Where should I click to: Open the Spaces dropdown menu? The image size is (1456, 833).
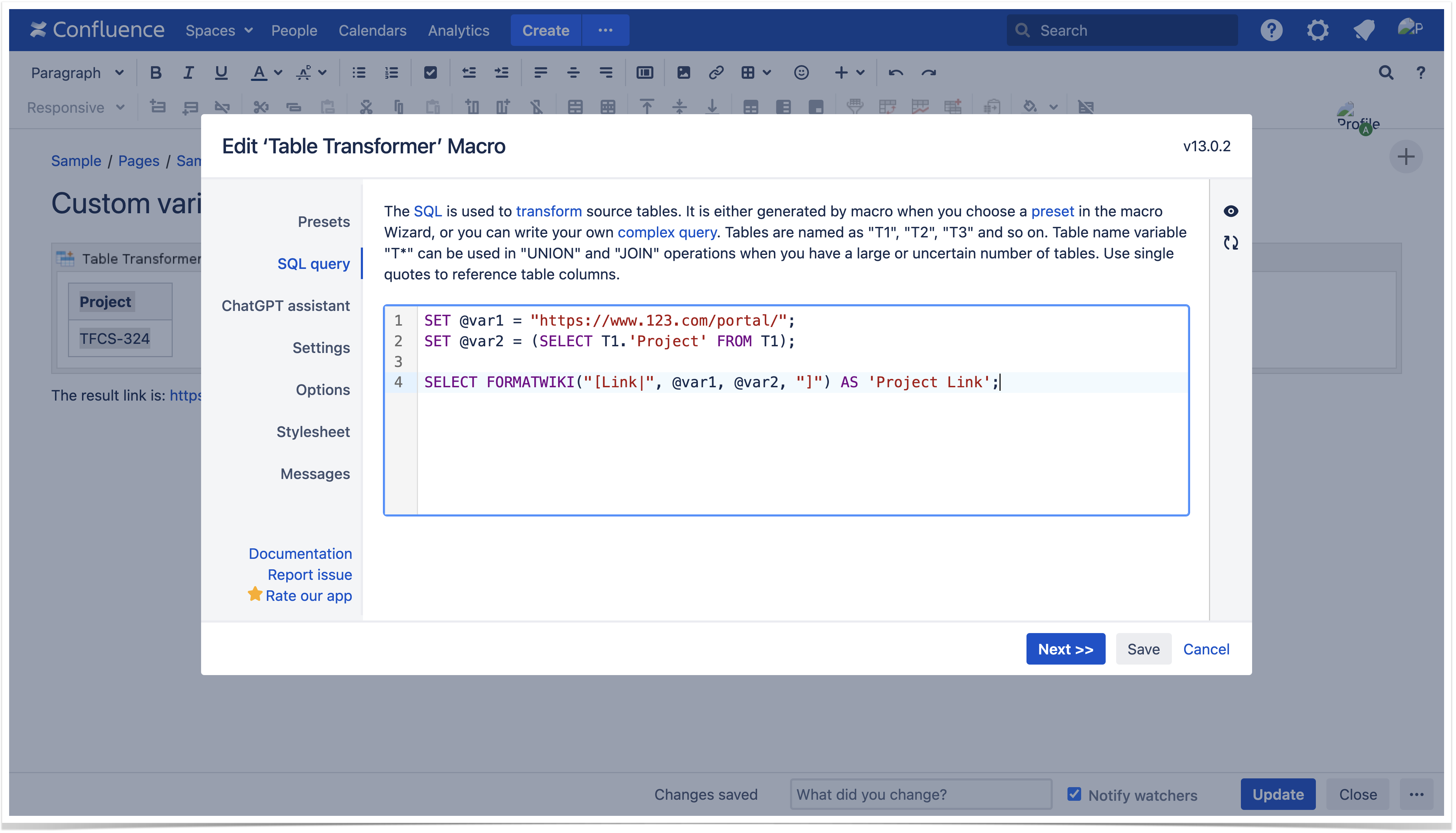pyautogui.click(x=219, y=30)
